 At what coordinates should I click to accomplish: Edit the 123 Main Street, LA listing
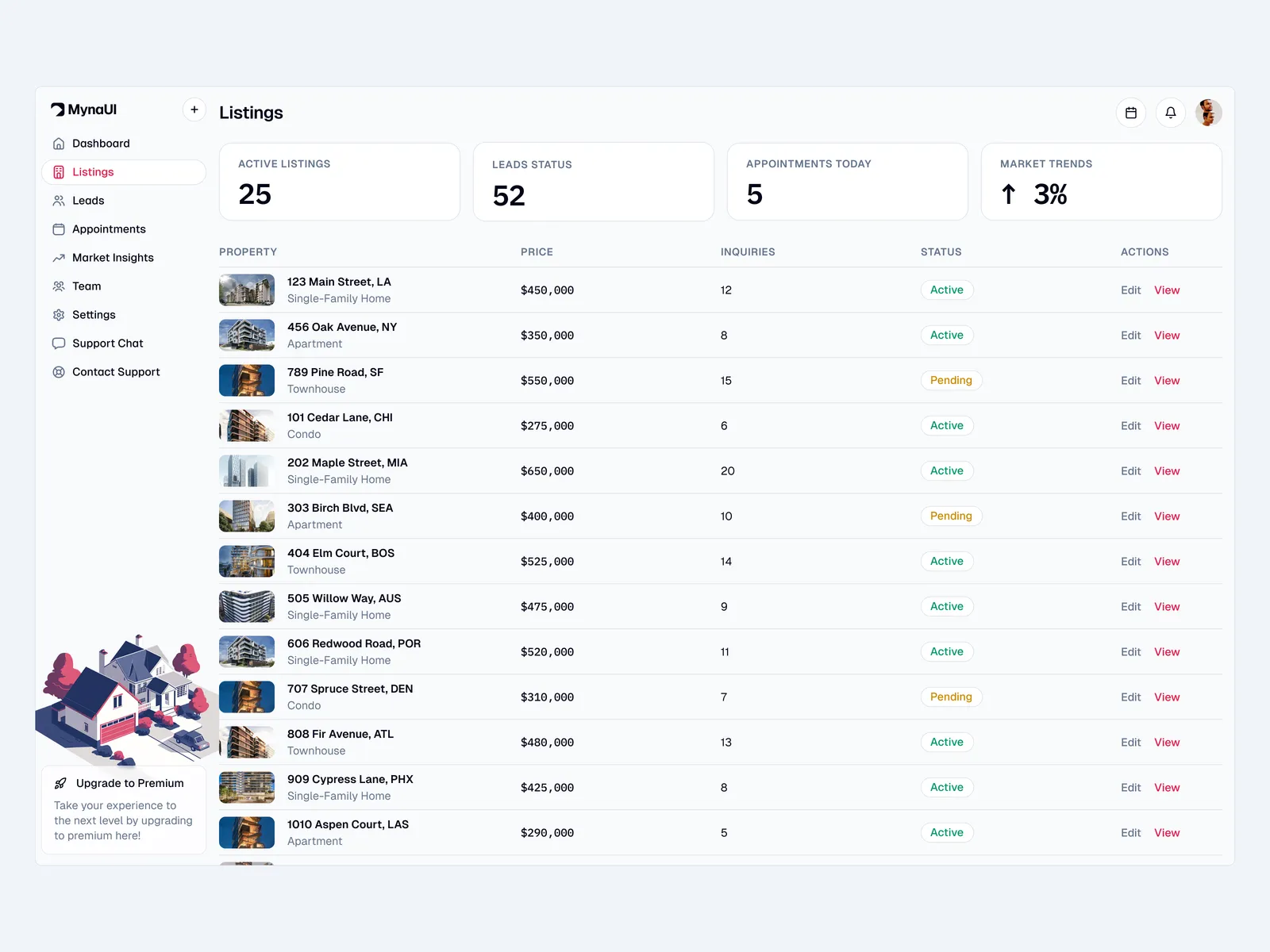[x=1130, y=290]
